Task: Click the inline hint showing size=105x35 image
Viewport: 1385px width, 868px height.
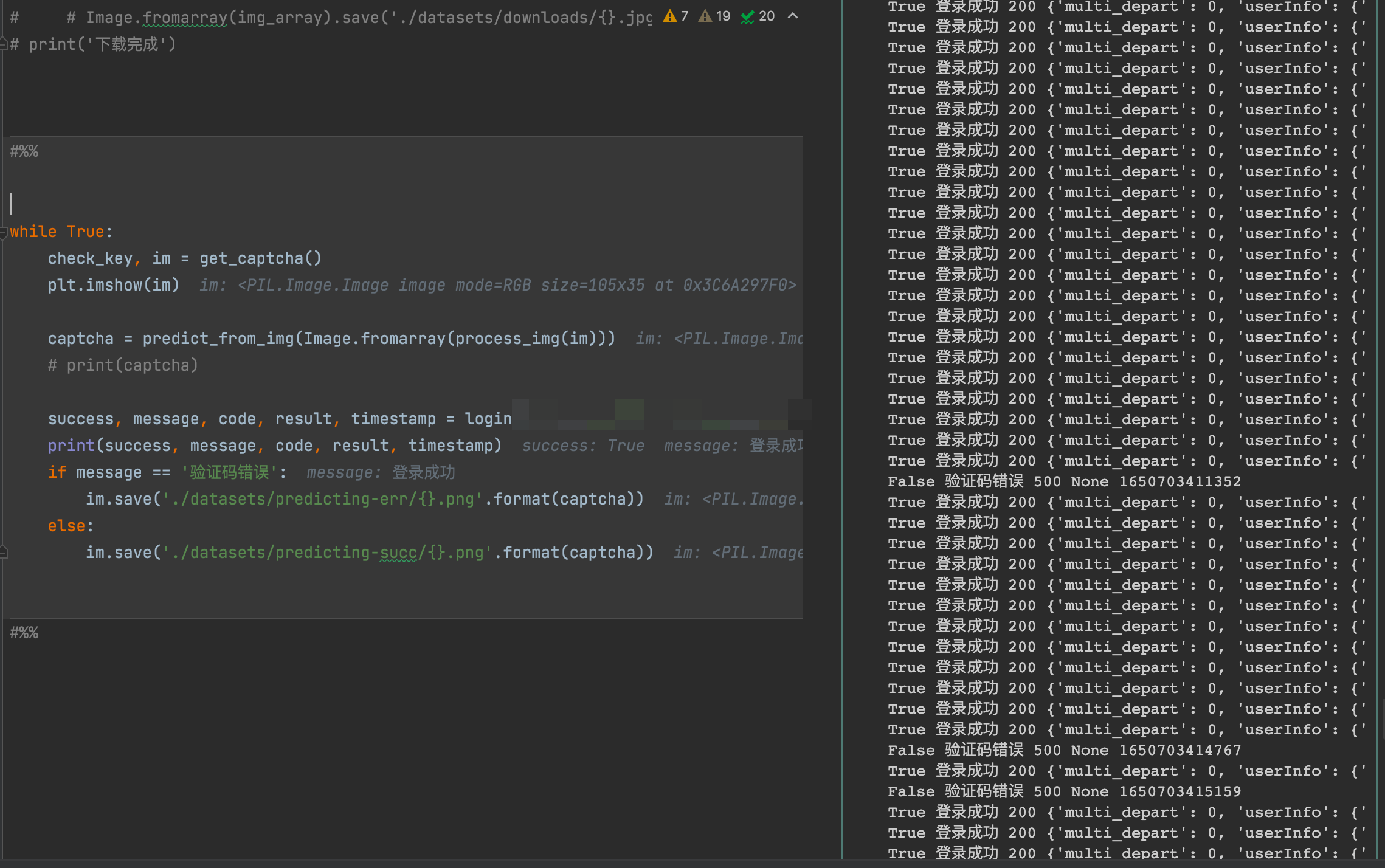Action: 497,285
